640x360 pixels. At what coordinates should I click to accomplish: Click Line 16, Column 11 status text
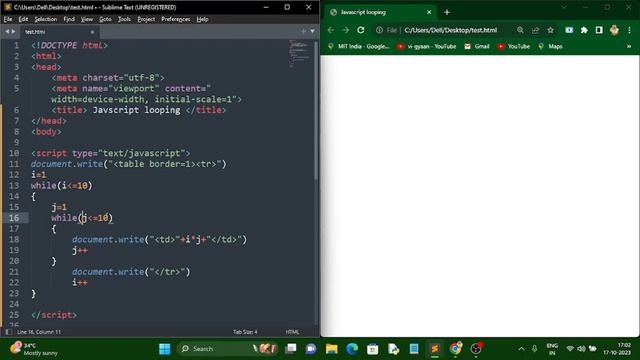pos(39,332)
